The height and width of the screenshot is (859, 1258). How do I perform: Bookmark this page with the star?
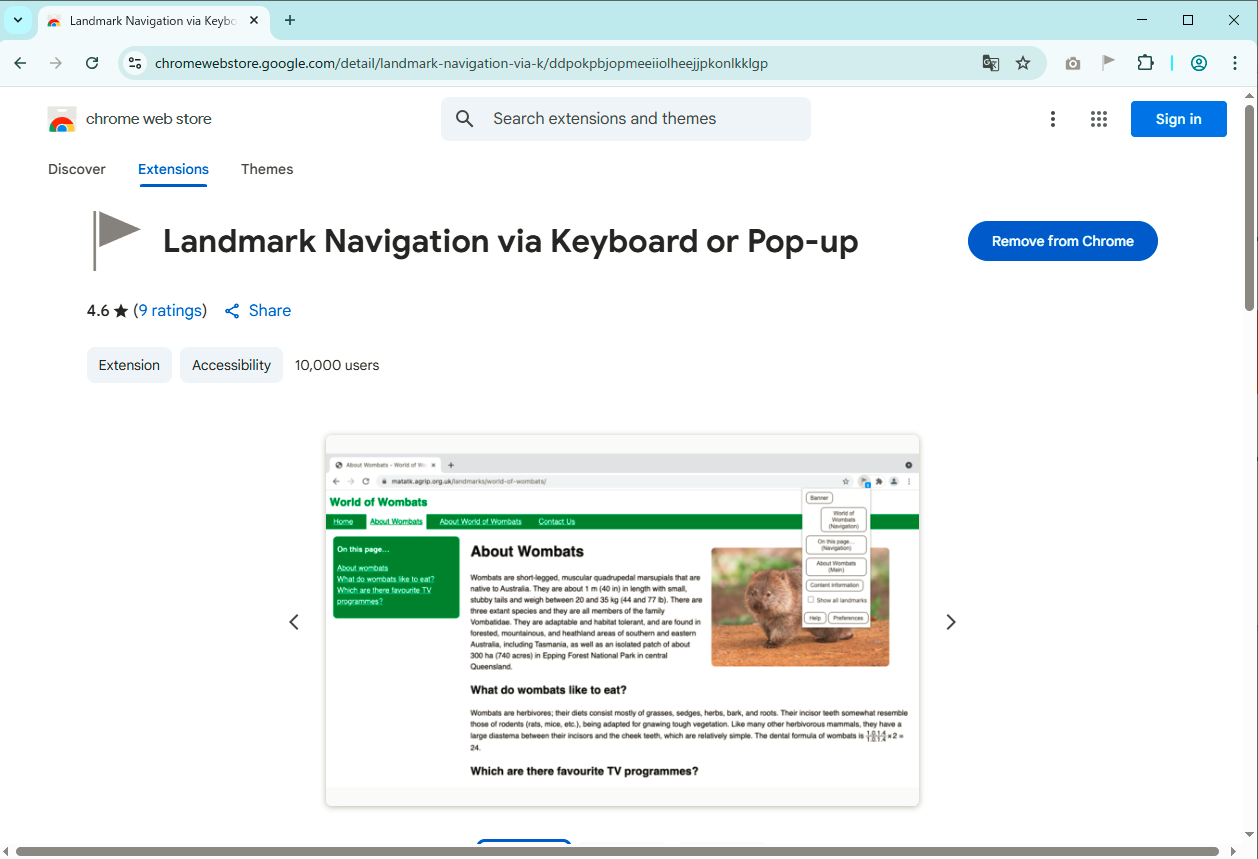click(x=1023, y=63)
